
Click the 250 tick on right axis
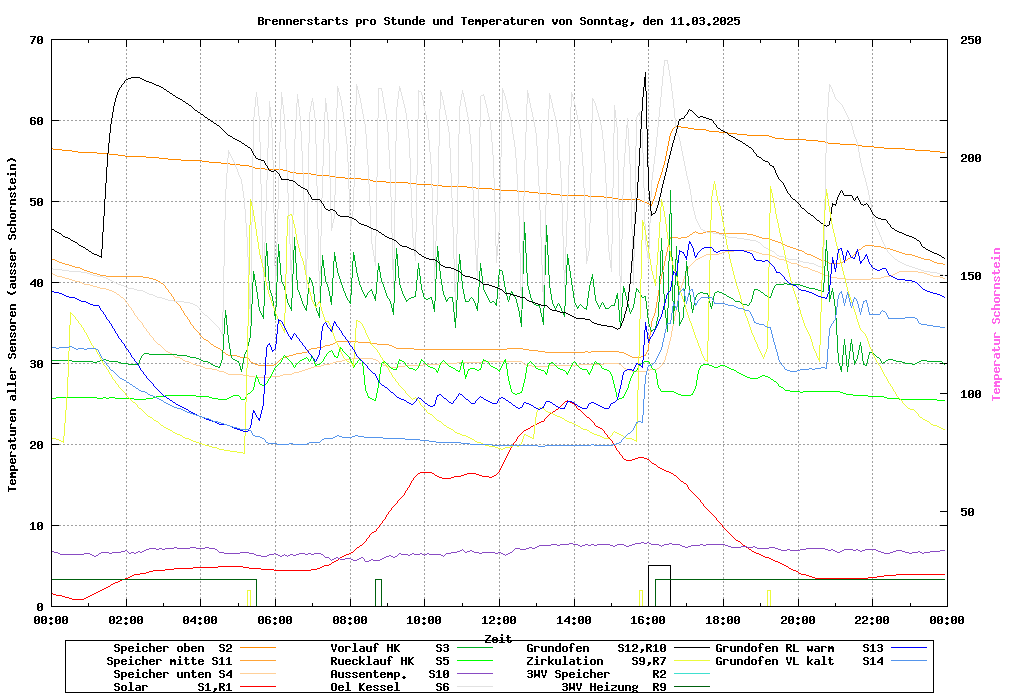click(971, 40)
